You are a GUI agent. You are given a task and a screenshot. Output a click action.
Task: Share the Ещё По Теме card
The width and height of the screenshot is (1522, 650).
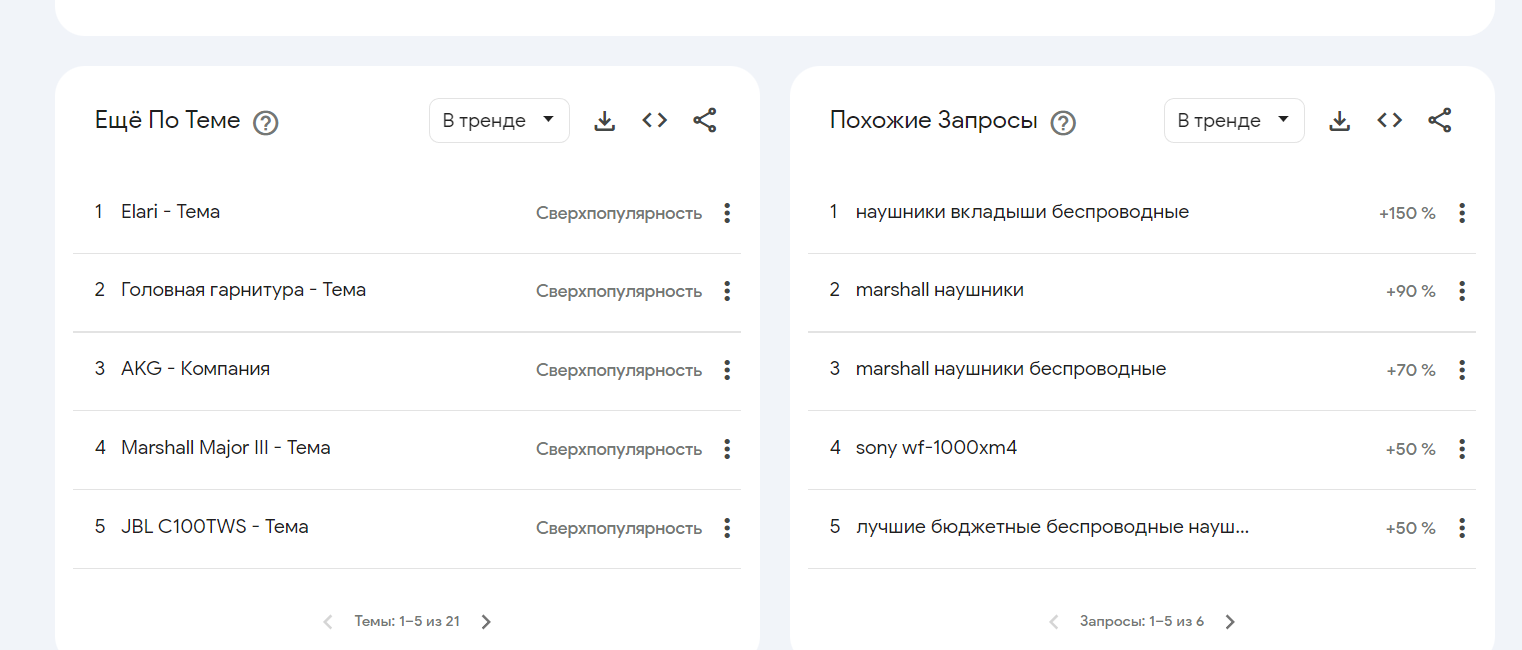pyautogui.click(x=705, y=121)
